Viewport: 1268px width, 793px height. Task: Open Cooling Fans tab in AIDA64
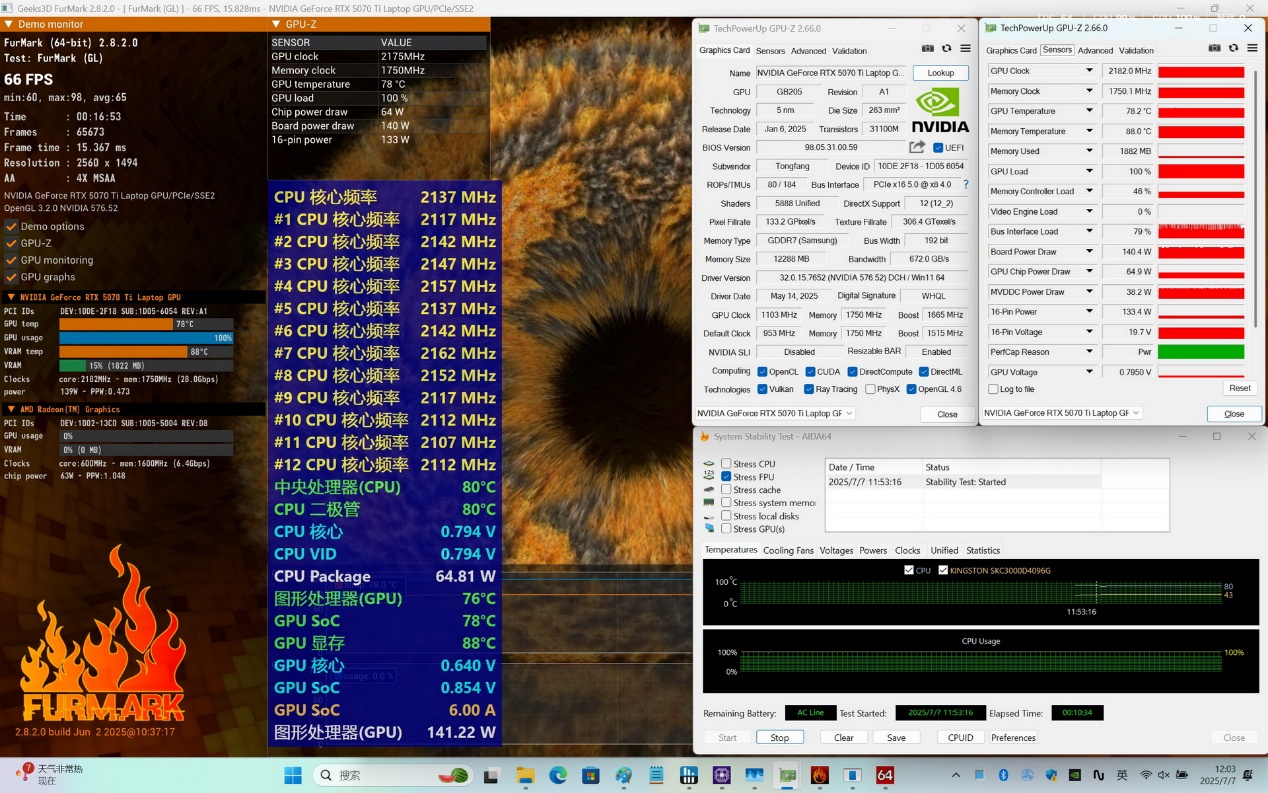tap(788, 550)
